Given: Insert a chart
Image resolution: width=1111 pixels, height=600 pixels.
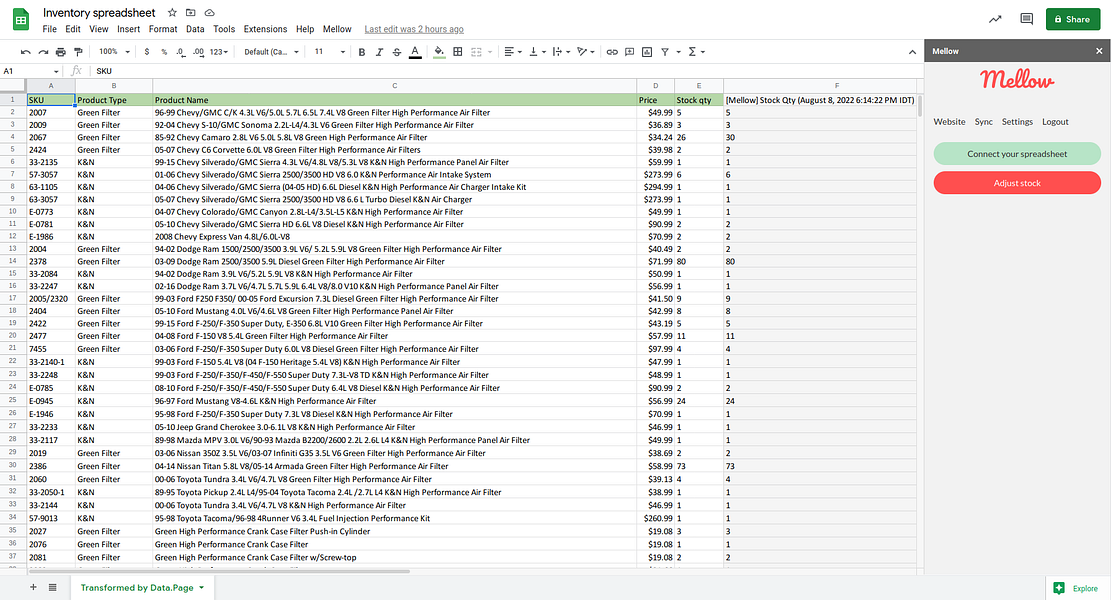Looking at the screenshot, I should click(647, 52).
